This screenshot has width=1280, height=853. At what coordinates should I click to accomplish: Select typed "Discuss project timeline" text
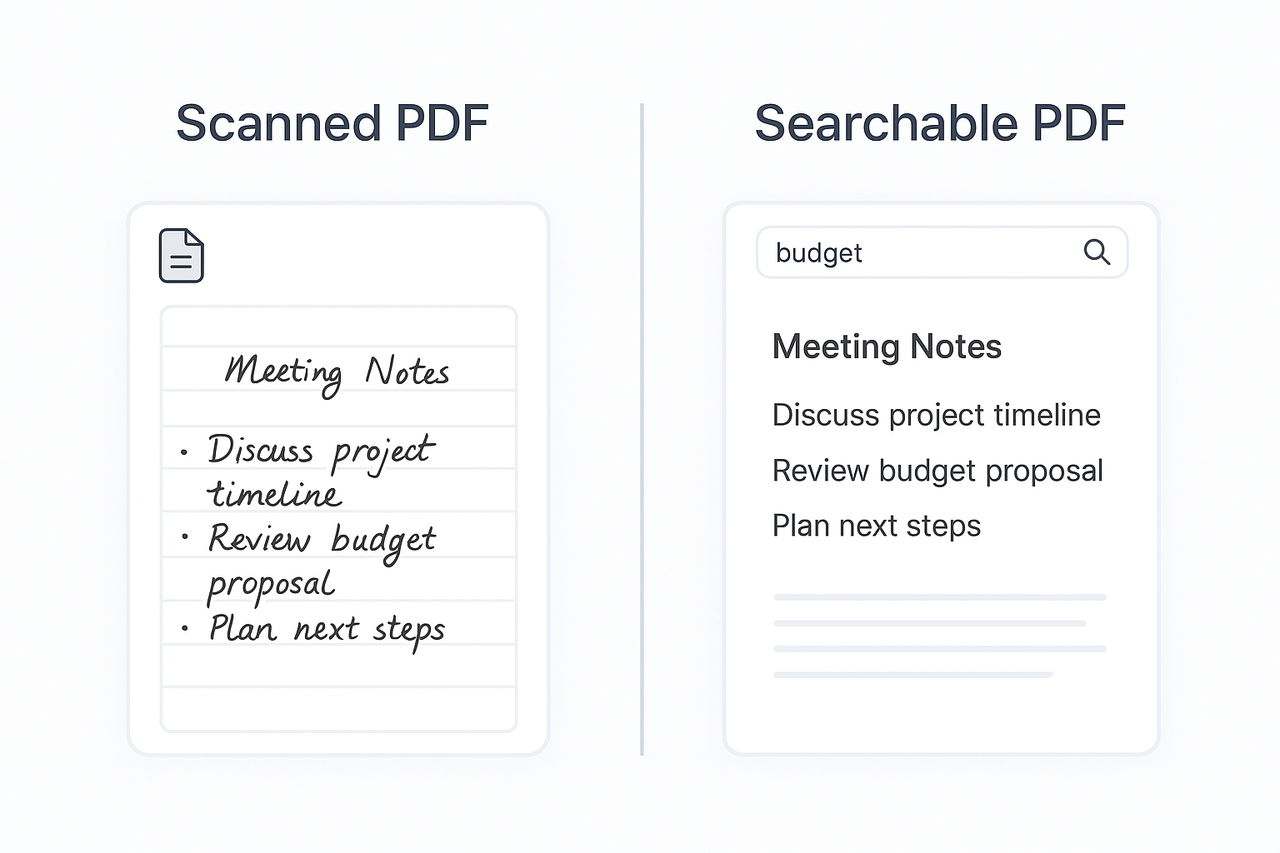click(936, 415)
